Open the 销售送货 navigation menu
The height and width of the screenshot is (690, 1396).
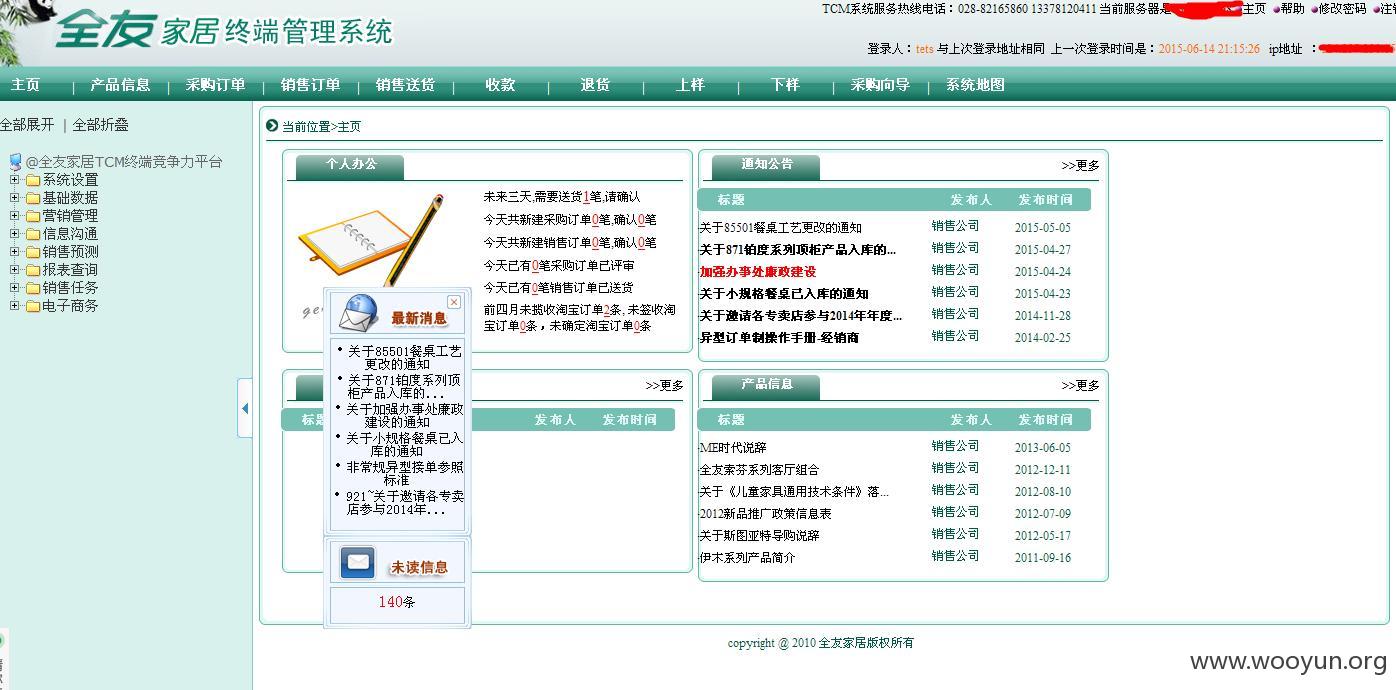[405, 85]
